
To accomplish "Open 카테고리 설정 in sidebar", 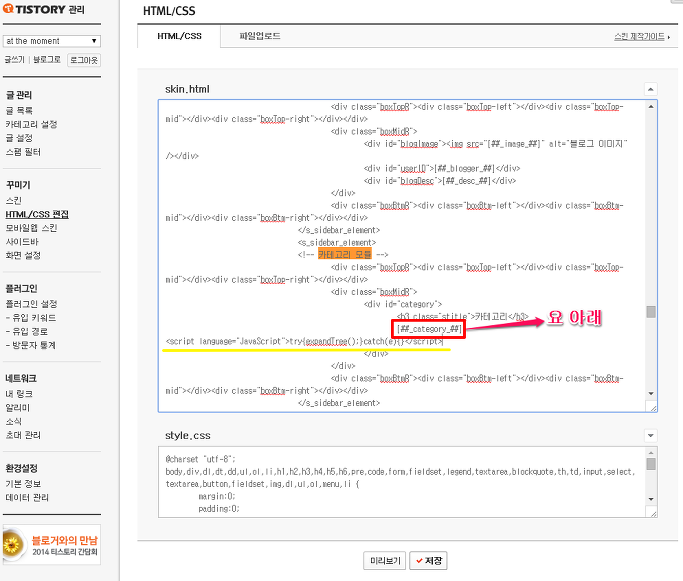I will [31, 125].
